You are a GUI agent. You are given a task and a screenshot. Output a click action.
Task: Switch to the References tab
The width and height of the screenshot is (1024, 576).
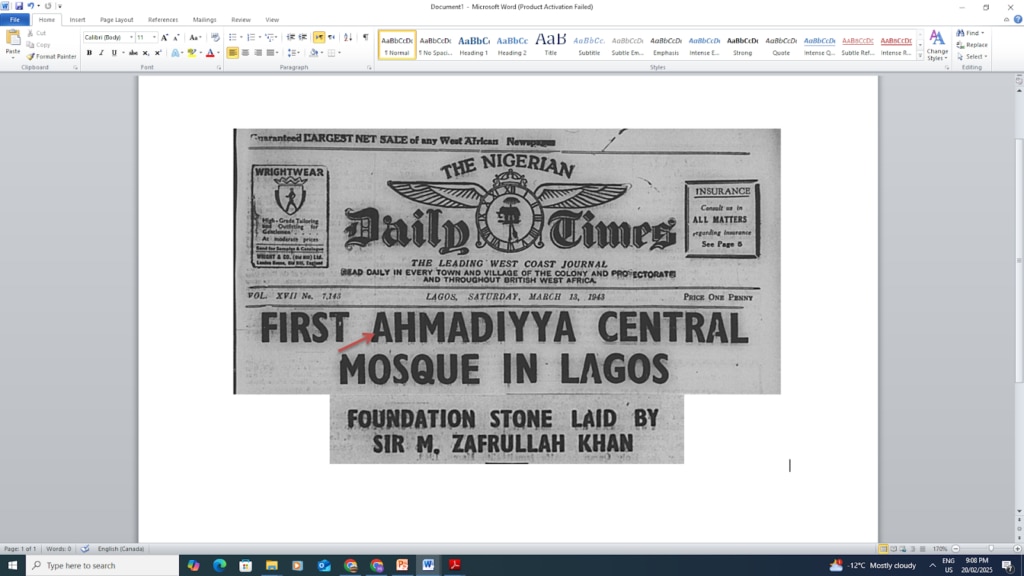(163, 20)
